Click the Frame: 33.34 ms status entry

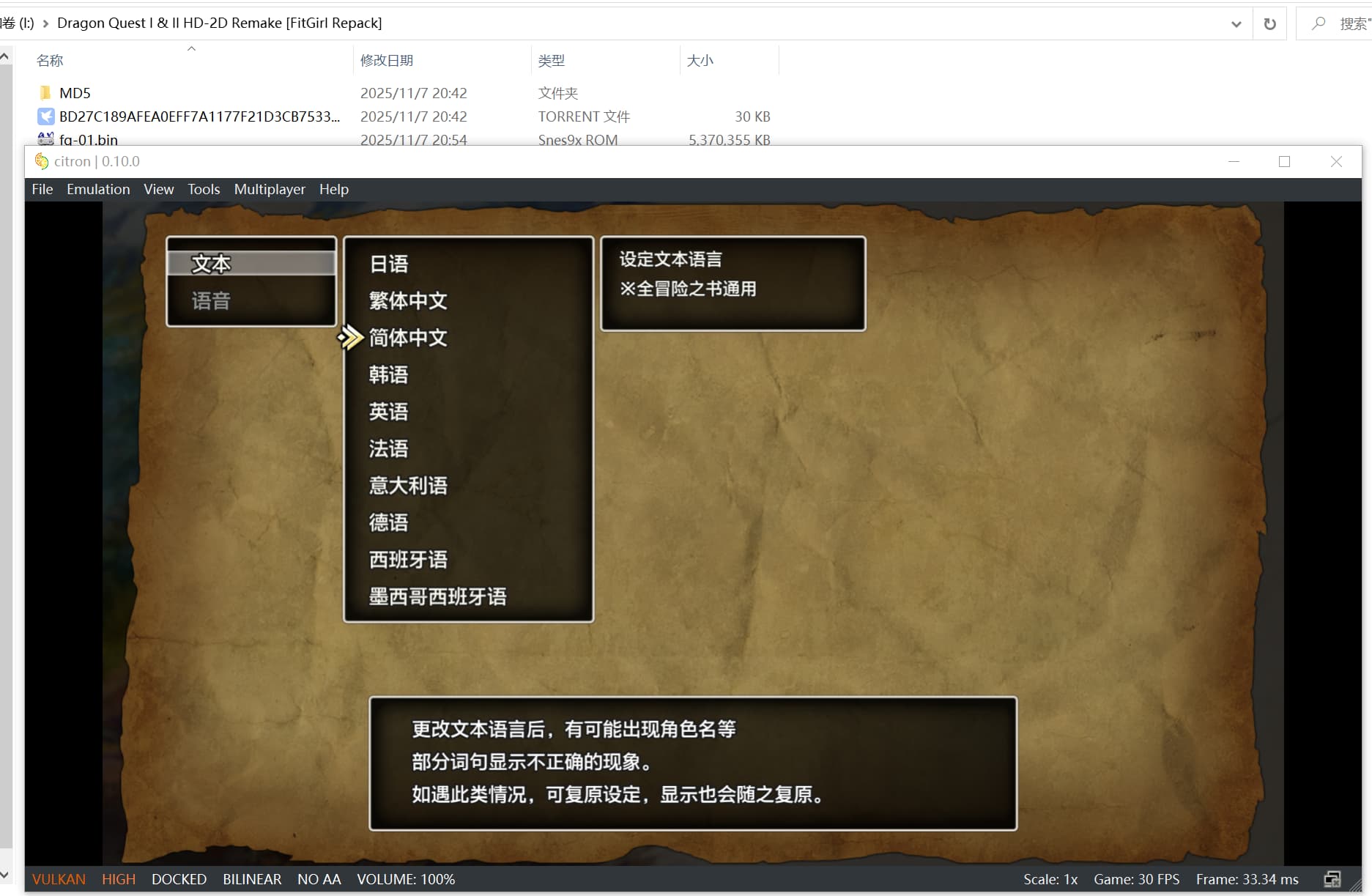[x=1247, y=879]
